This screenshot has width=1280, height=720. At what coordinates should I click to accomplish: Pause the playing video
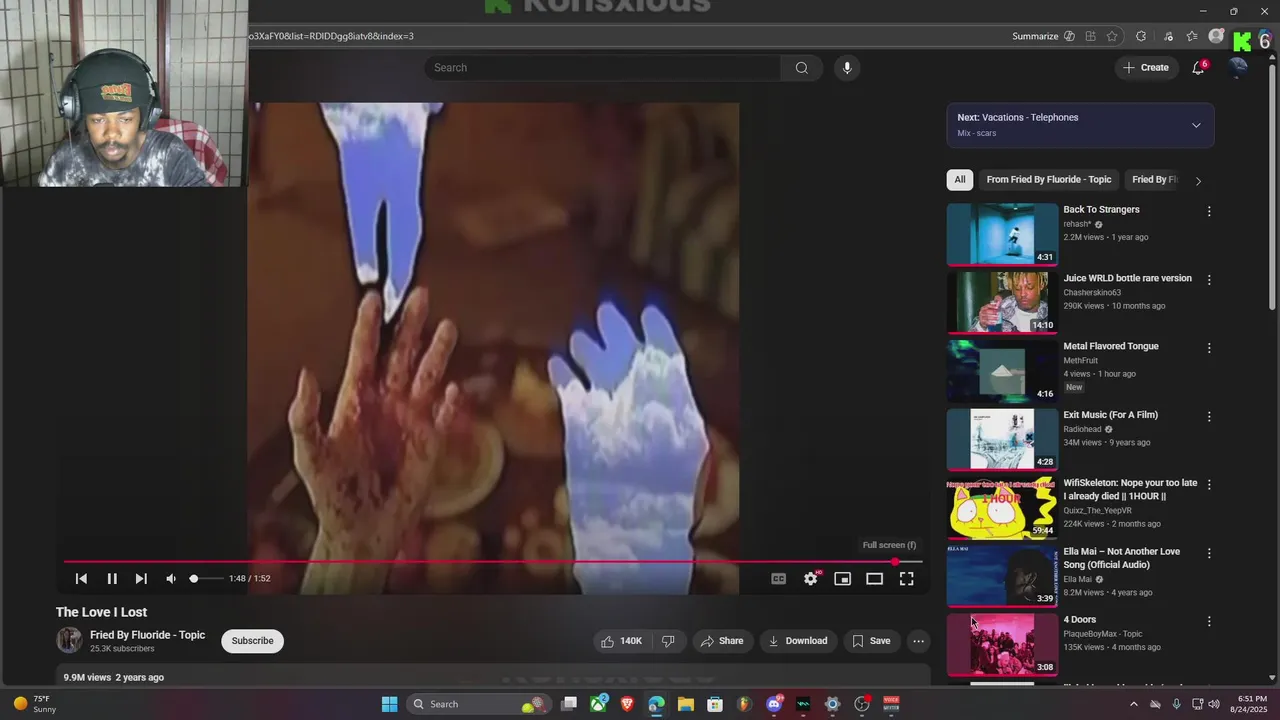(x=112, y=578)
